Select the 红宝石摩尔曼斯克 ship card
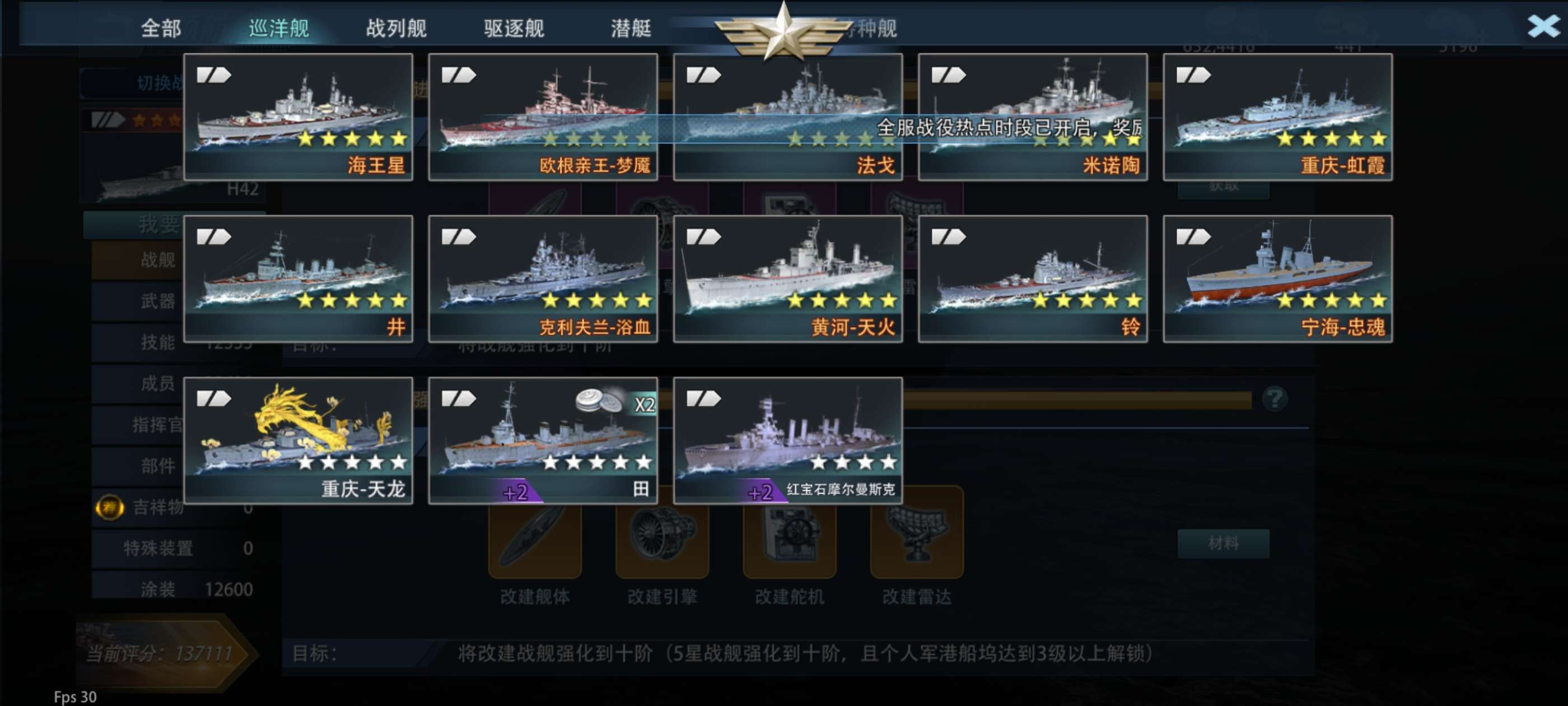 coord(788,440)
